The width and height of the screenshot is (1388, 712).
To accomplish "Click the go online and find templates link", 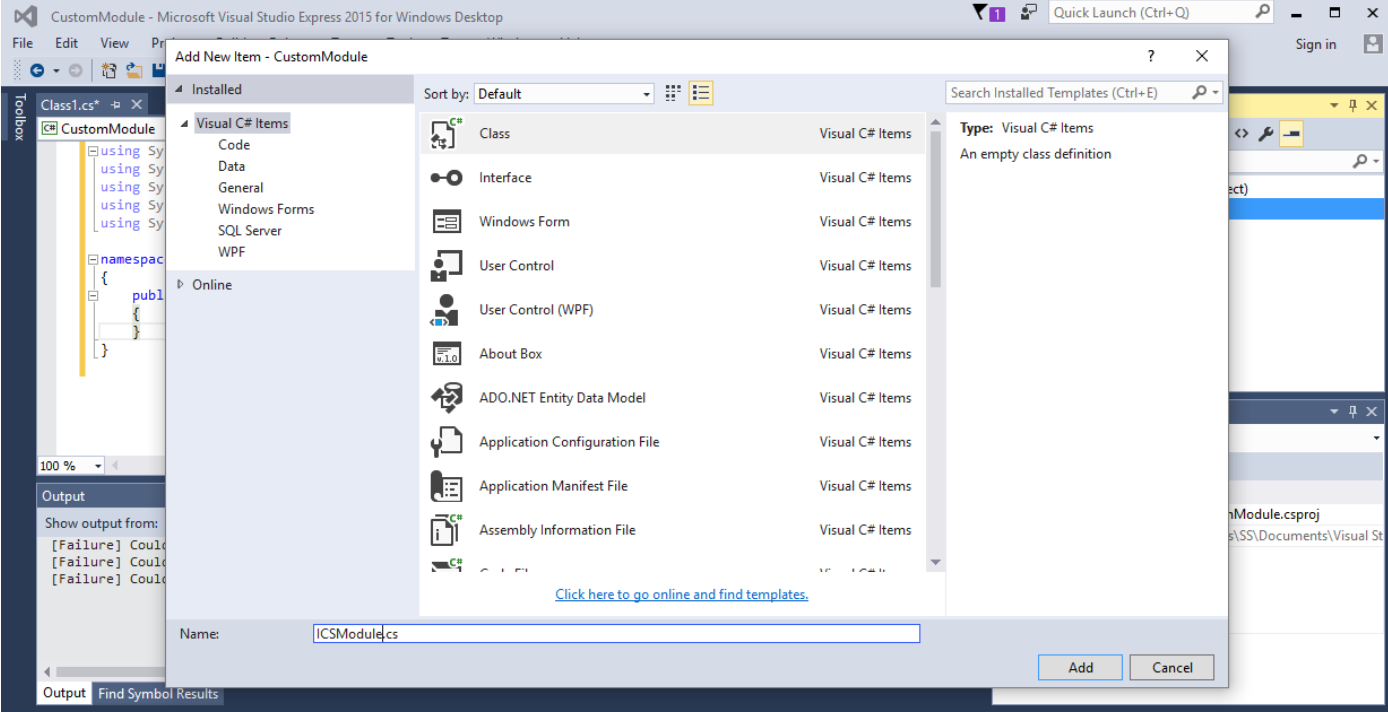I will 682,594.
